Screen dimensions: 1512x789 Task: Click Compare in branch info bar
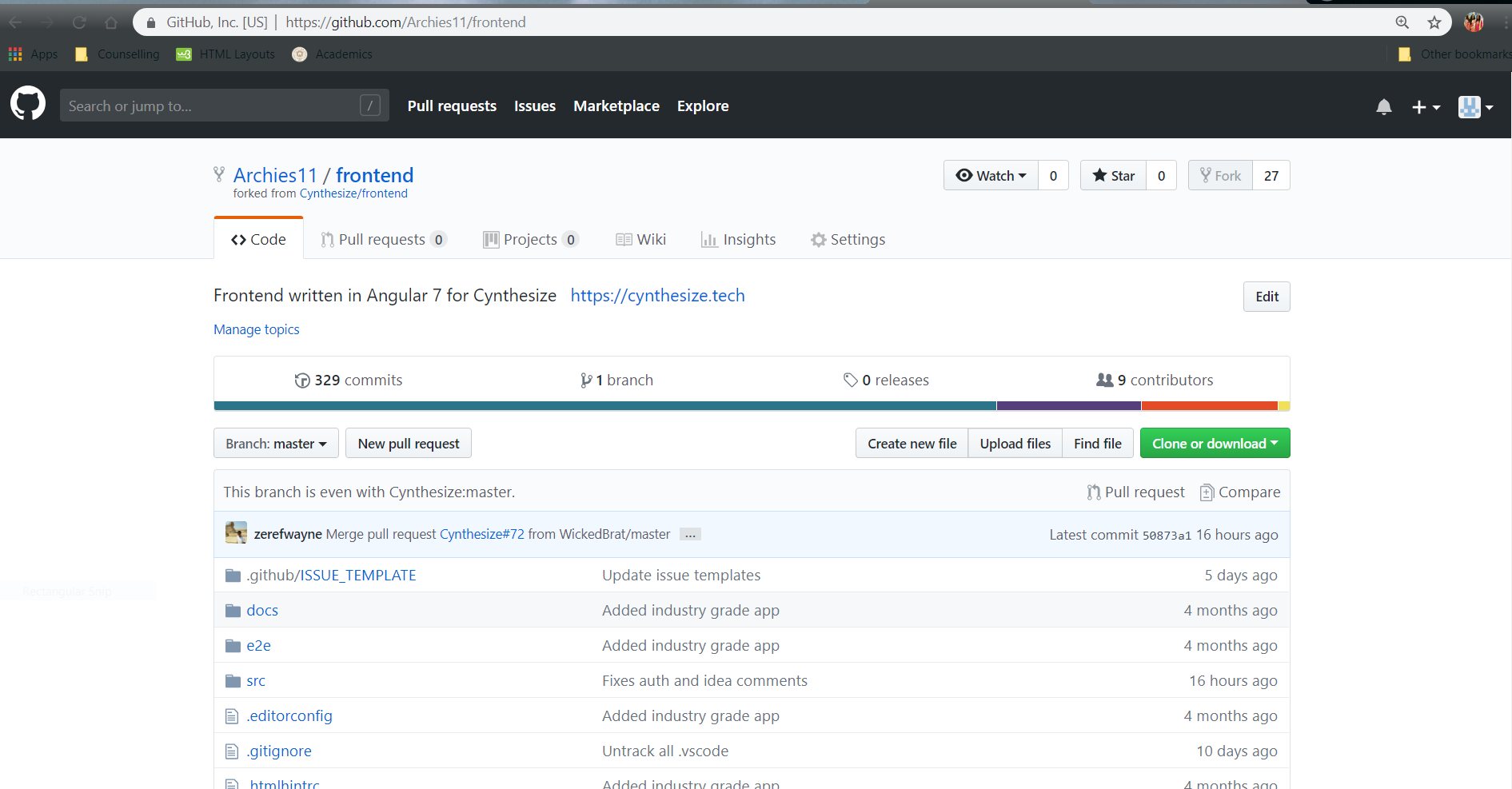(1240, 492)
